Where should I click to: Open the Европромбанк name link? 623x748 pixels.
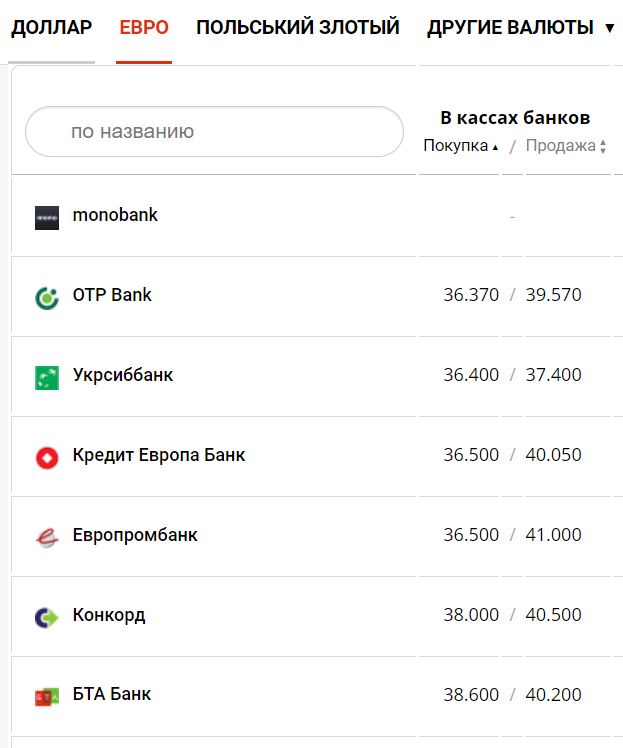click(x=135, y=535)
